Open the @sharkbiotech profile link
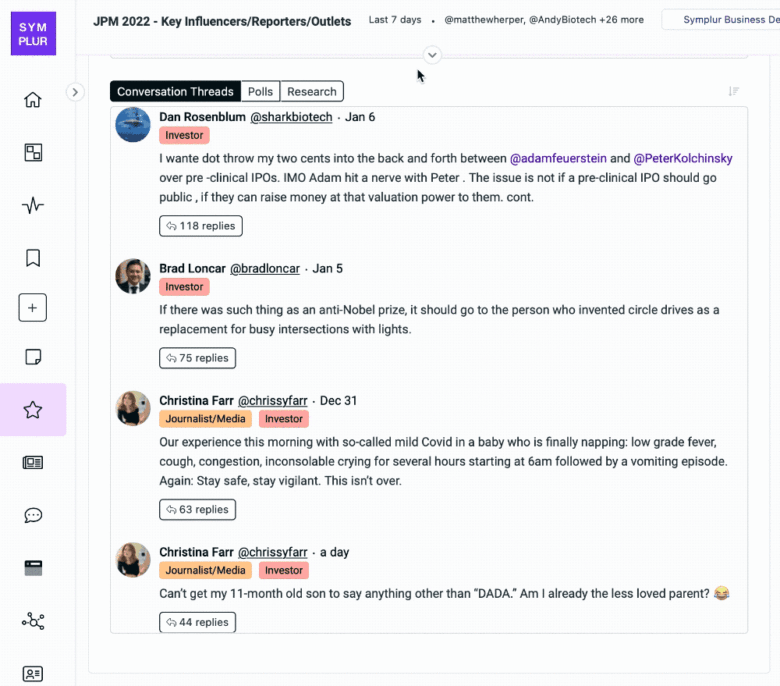Screen dimensions: 780x686 [291, 117]
